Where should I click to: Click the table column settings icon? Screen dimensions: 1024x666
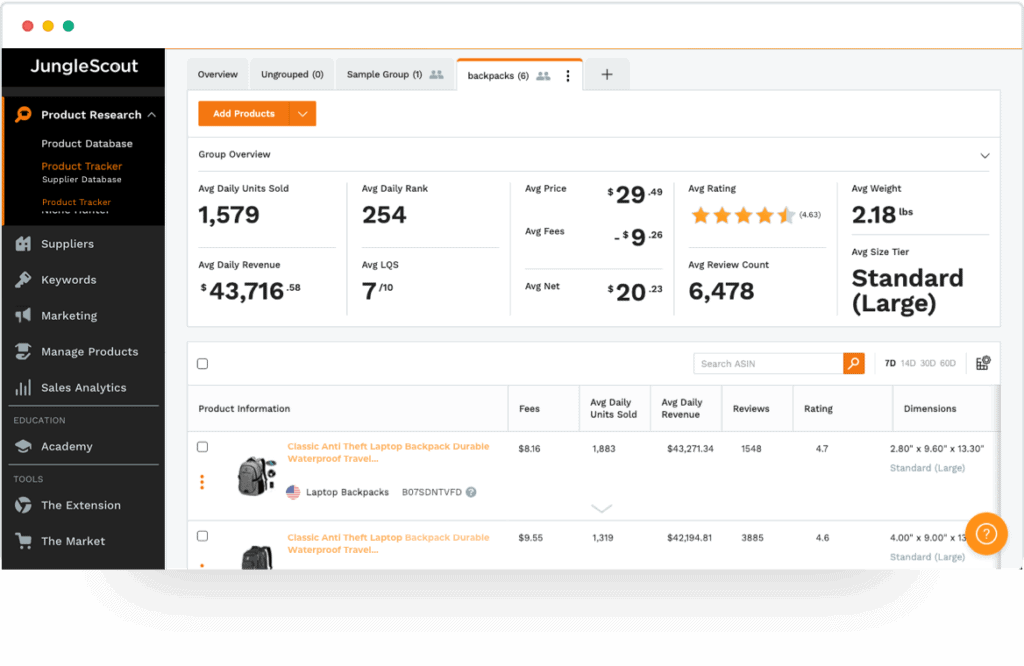click(982, 363)
